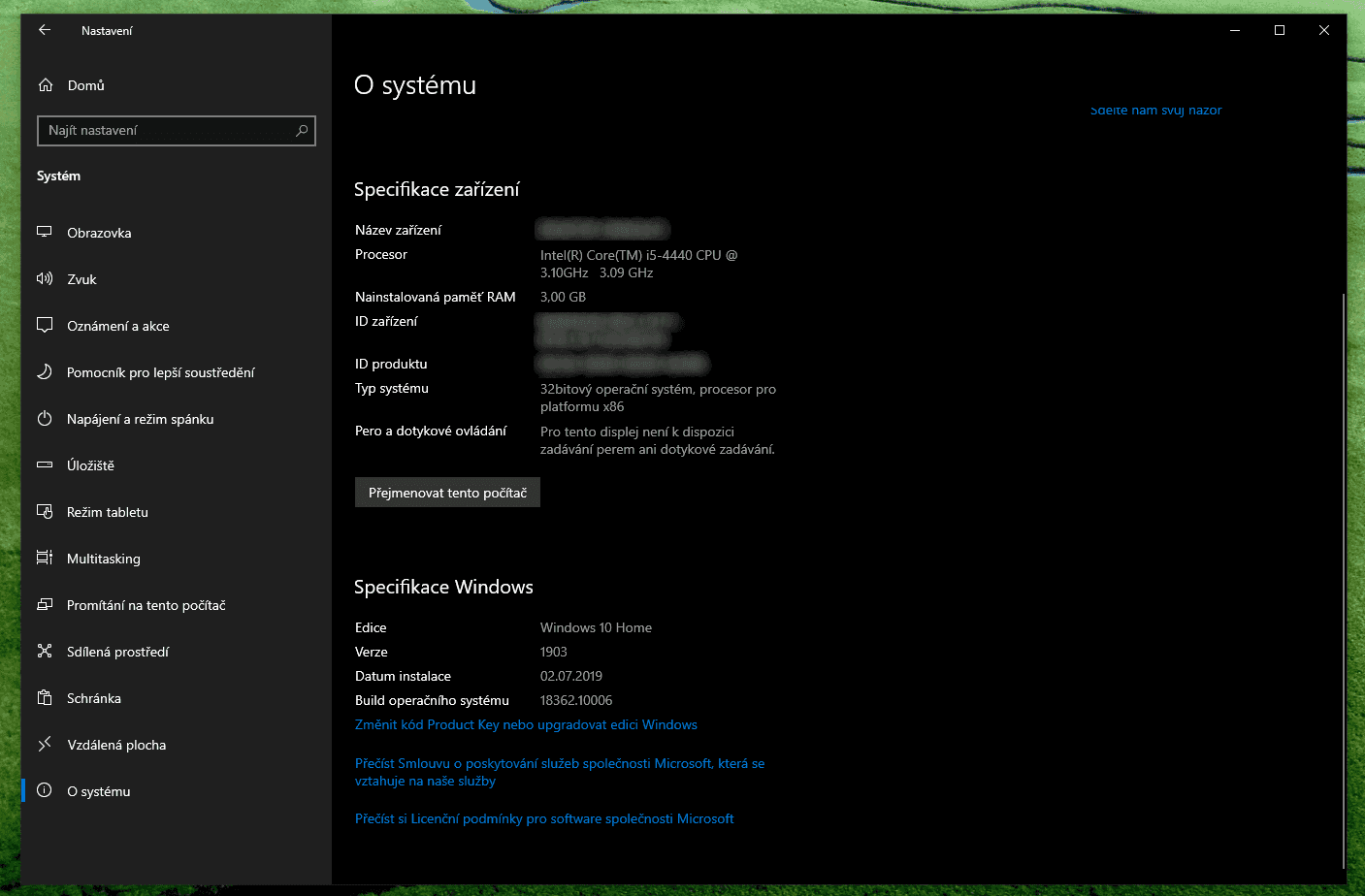Viewport: 1365px width, 896px height.
Task: Click Specifikace zařízení heading
Action: tap(437, 189)
